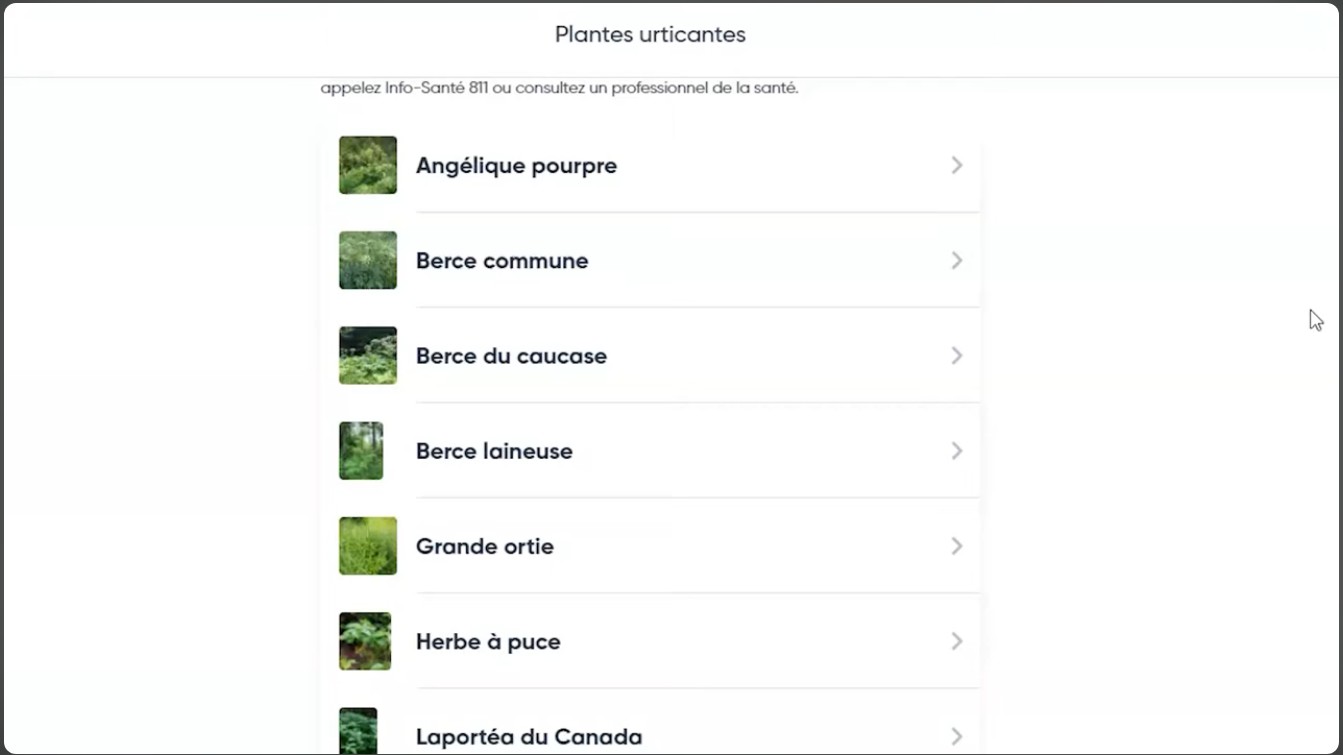Select the Laportéa du Canada photo
Image resolution: width=1343 pixels, height=755 pixels.
pyautogui.click(x=358, y=731)
